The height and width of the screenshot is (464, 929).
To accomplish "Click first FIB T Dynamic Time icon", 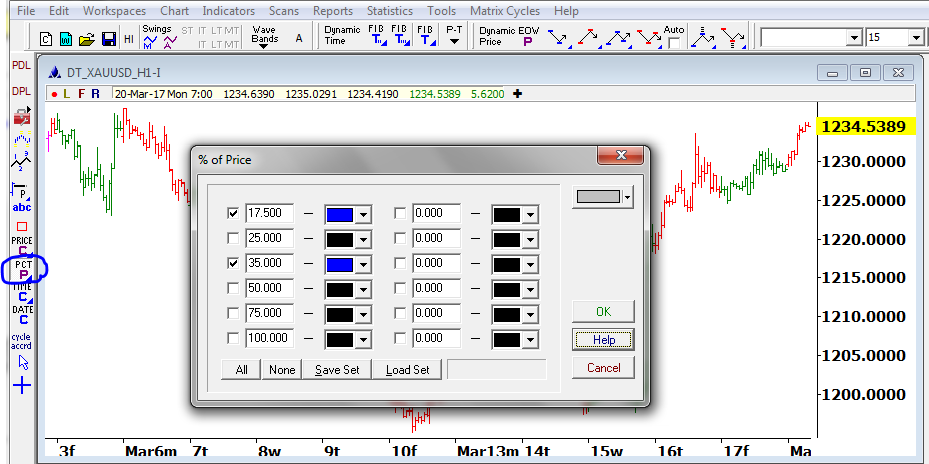I will (376, 36).
